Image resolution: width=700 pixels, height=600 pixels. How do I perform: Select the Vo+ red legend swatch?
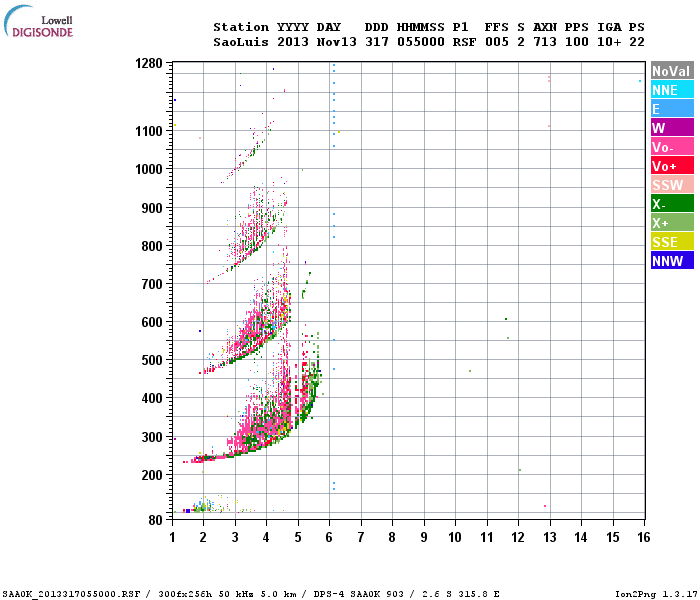672,166
